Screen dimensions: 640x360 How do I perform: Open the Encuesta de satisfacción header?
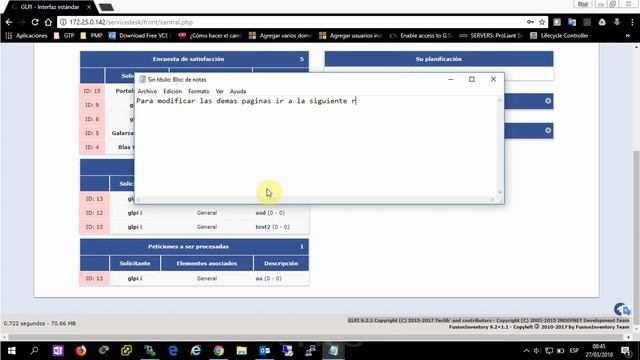point(194,59)
